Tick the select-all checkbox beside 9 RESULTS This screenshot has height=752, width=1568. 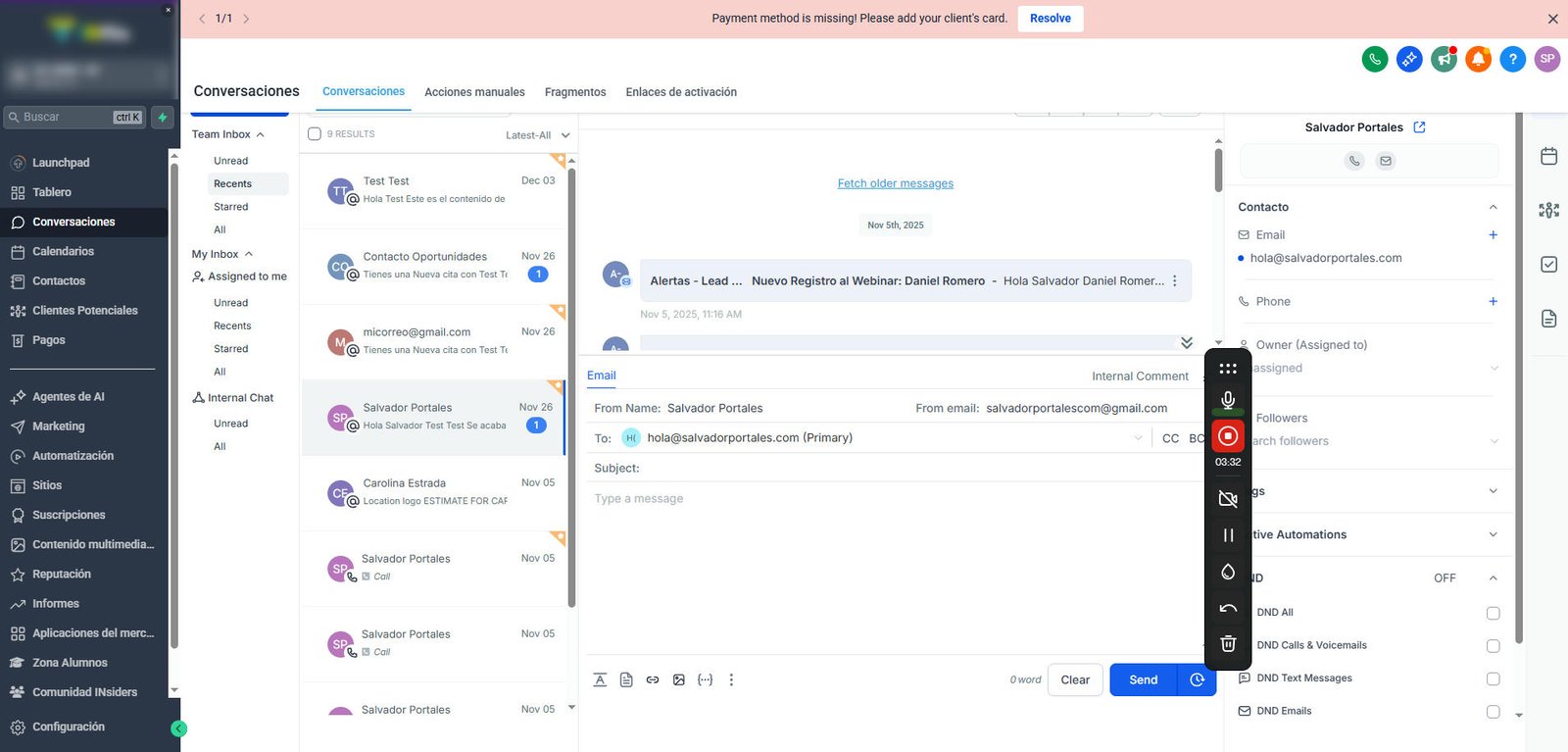315,134
